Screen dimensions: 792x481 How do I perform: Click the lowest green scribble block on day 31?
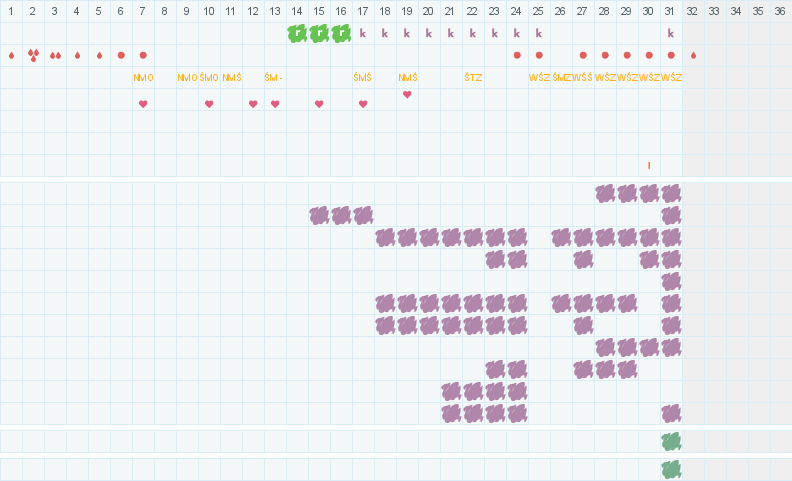(671, 469)
